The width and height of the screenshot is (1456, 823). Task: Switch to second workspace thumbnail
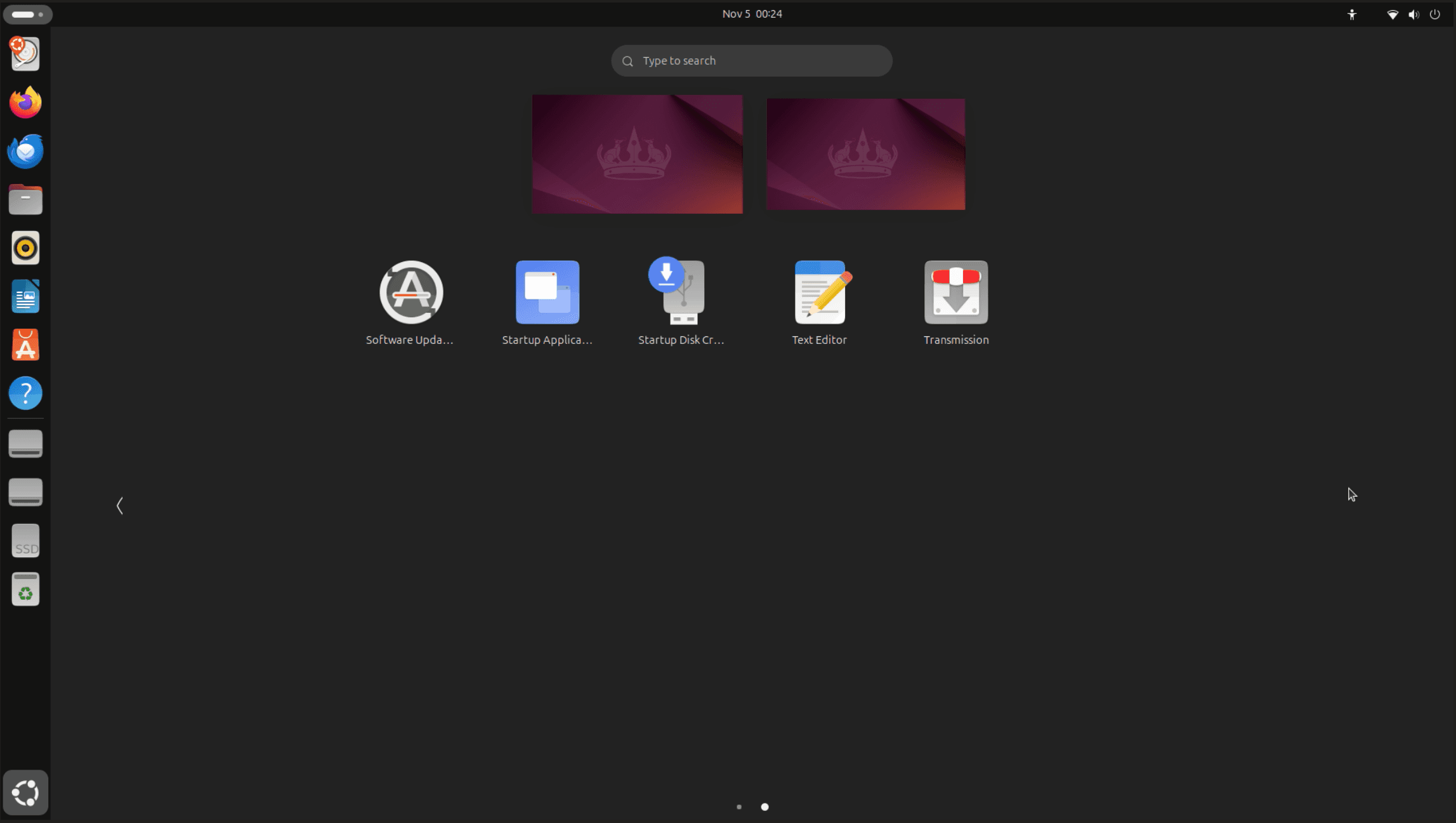click(865, 154)
